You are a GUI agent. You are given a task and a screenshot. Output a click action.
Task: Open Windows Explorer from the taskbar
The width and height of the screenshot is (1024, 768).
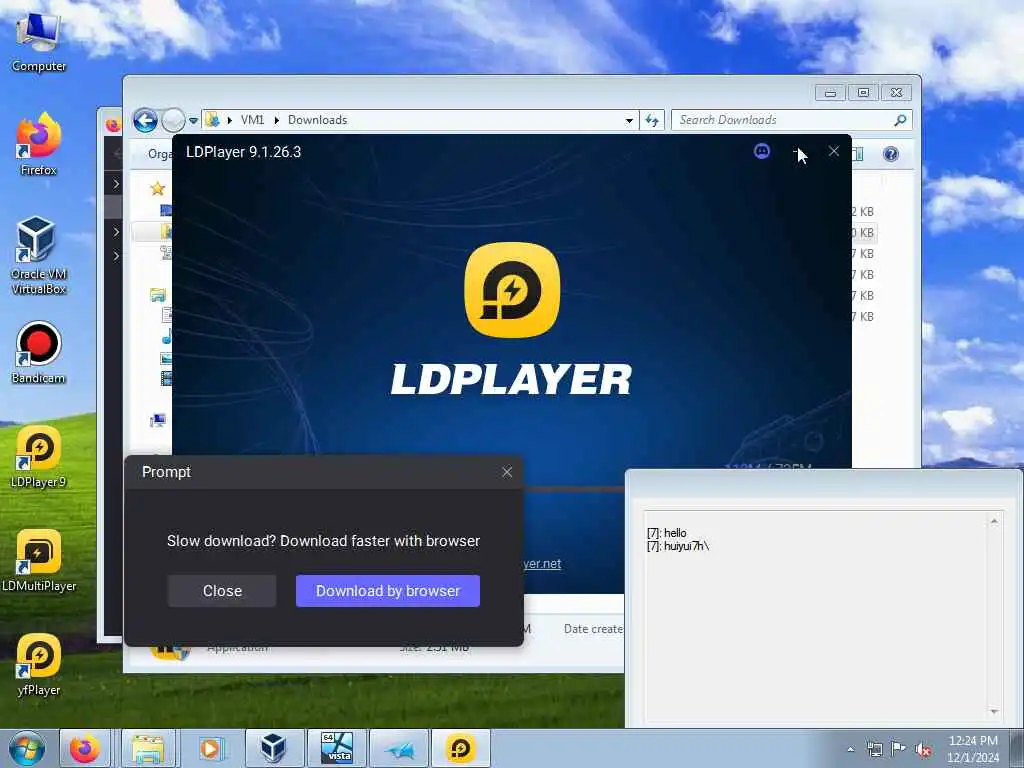point(148,748)
